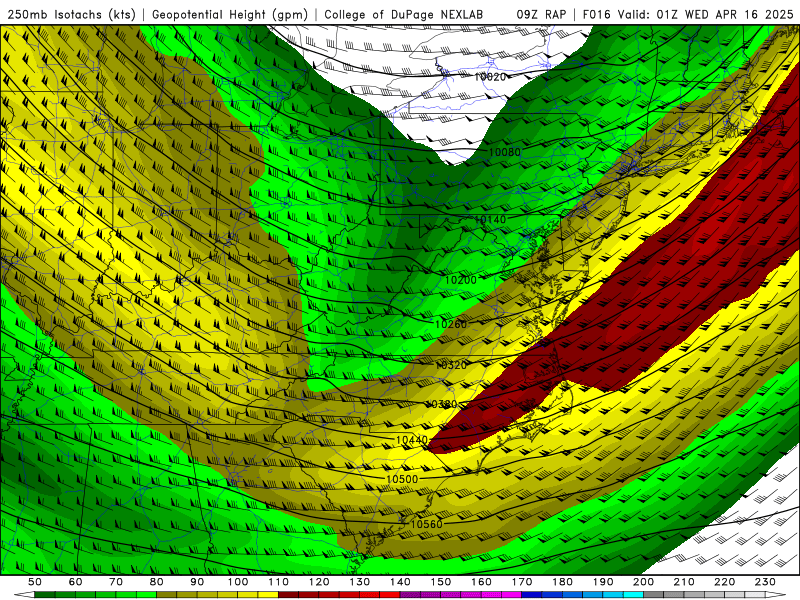Click the 60 value on the color scale
Viewport: 800px width, 600px height.
[76, 582]
